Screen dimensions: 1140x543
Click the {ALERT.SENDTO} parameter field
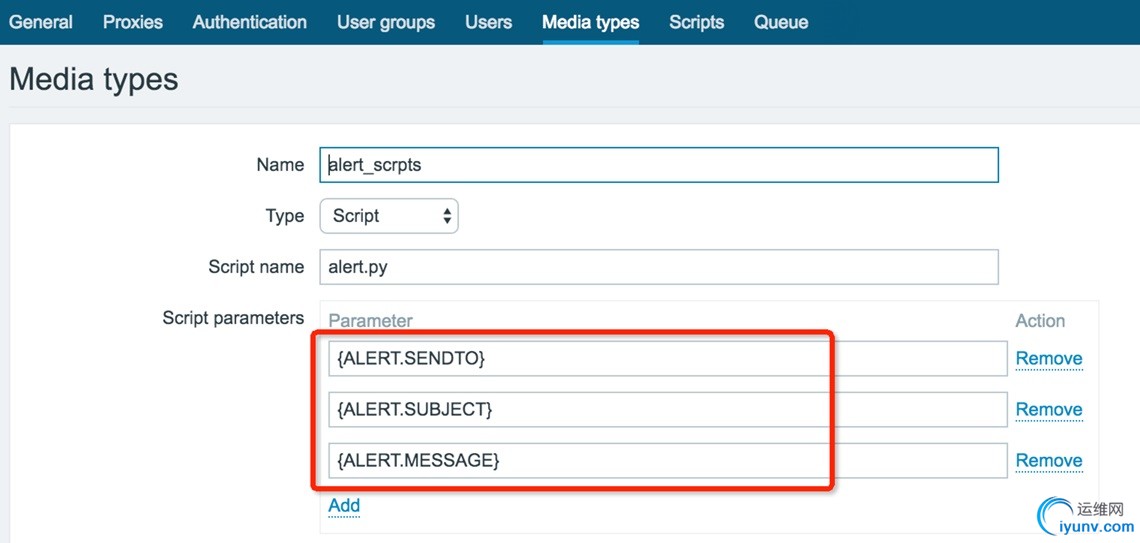(666, 358)
